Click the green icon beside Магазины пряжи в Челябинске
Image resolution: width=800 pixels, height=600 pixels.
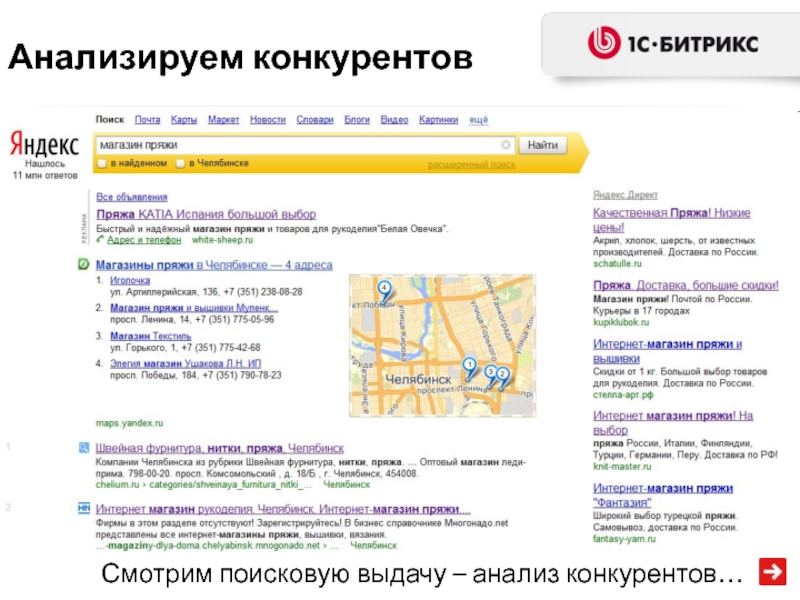pyautogui.click(x=84, y=265)
